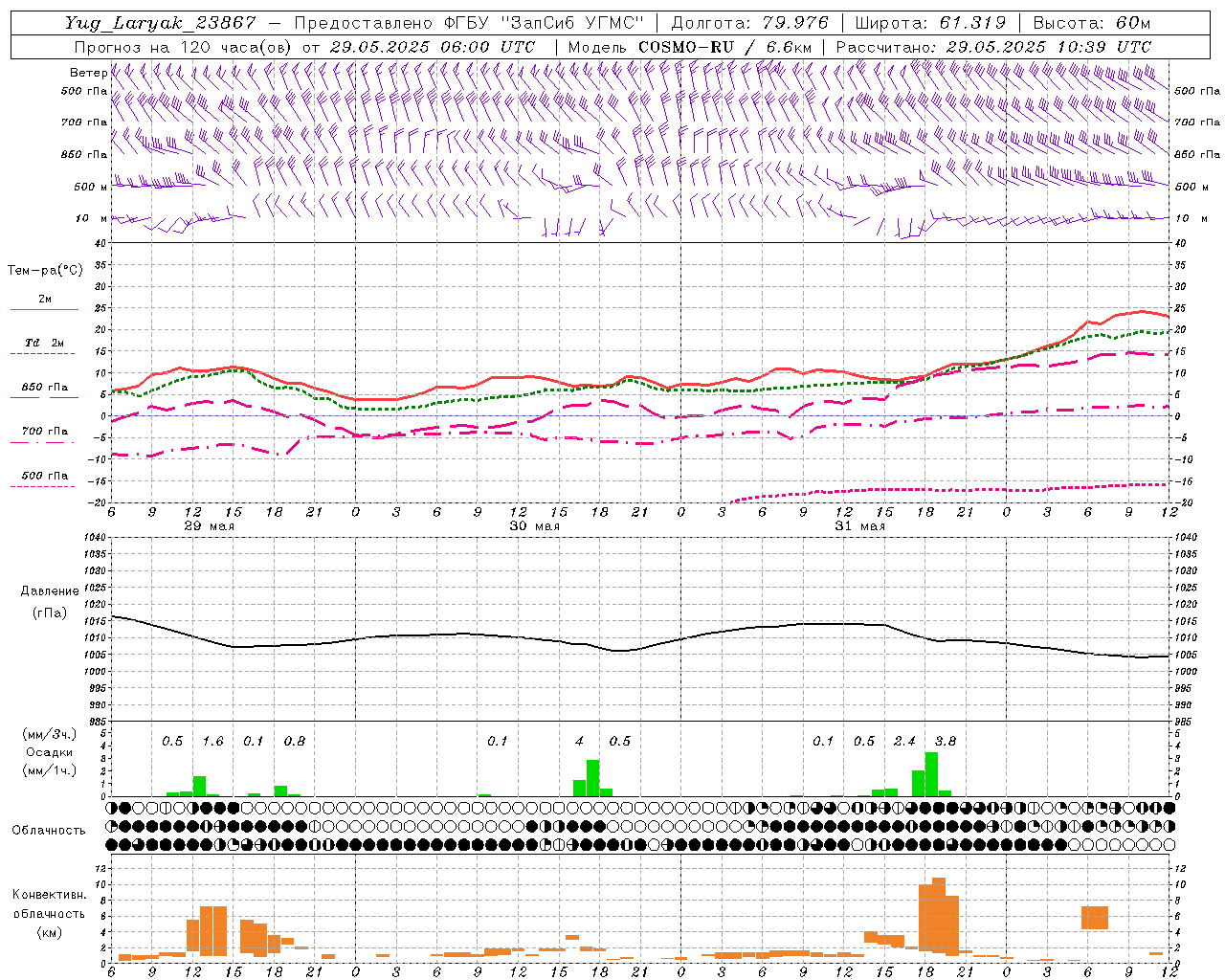Click the (мм/1ч.) precipitation unit label

[49, 770]
